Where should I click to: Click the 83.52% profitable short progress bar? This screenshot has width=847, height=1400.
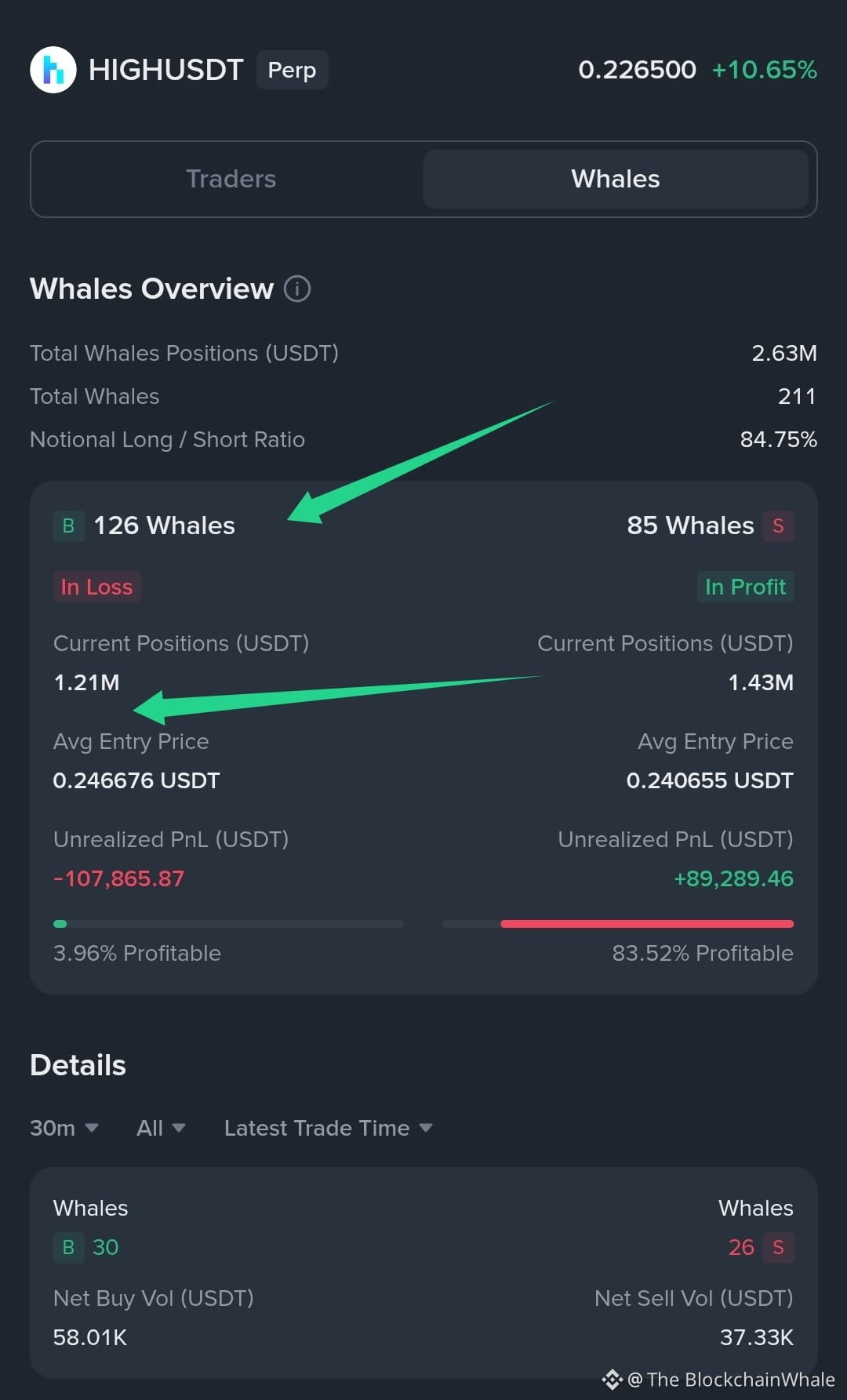pyautogui.click(x=618, y=924)
